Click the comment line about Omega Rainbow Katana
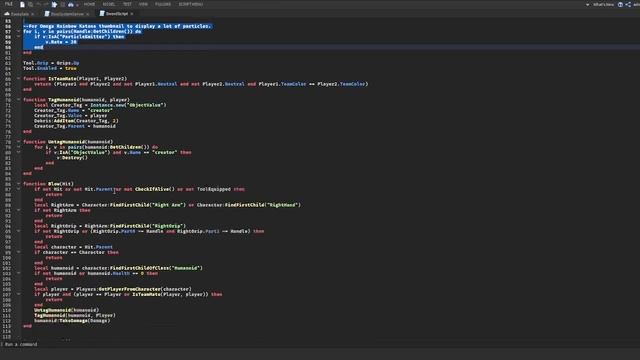 (117, 26)
